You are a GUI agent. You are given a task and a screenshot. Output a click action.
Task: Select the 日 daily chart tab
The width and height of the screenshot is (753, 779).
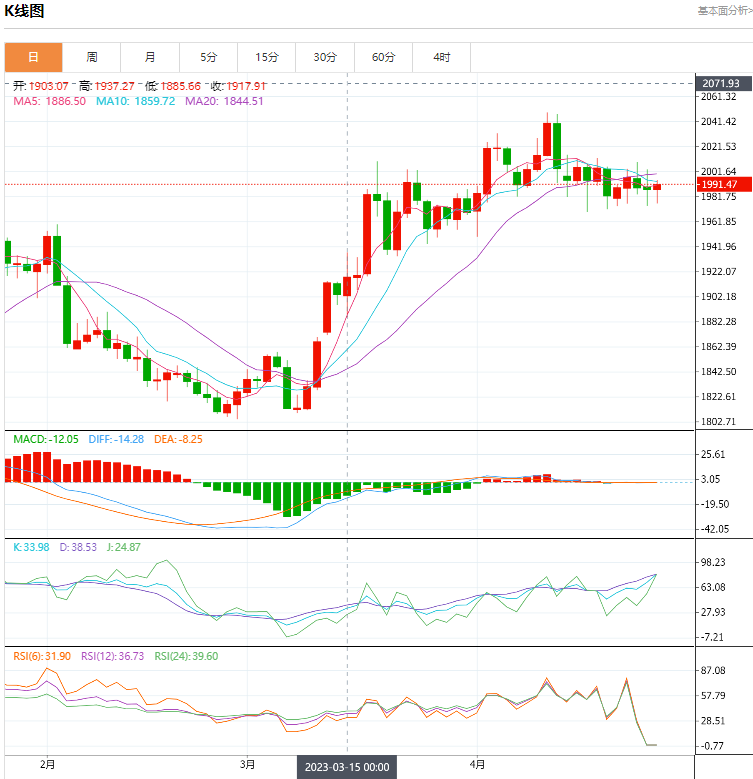tap(33, 57)
